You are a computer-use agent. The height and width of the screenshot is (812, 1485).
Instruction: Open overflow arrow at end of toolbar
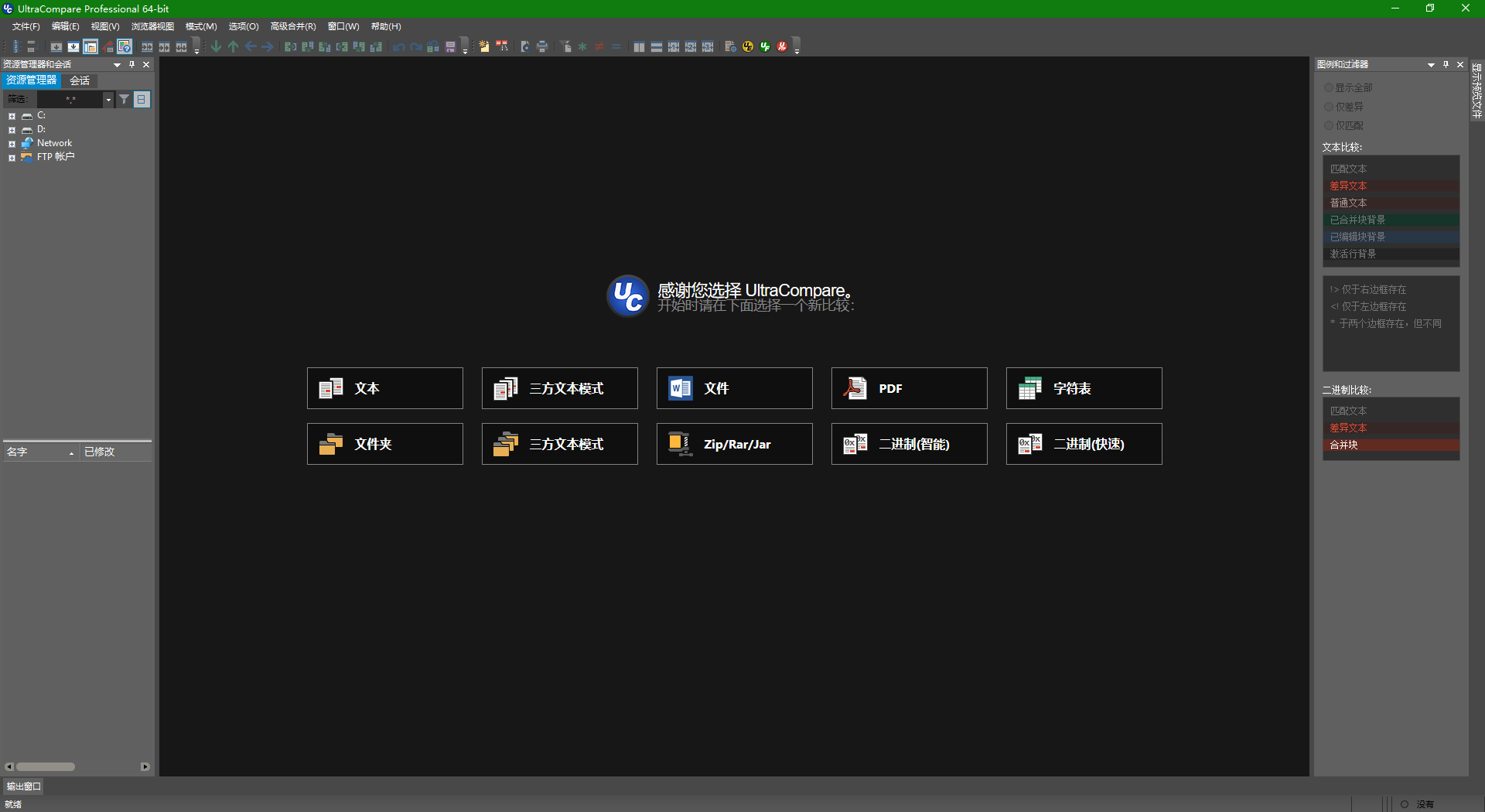coord(797,47)
